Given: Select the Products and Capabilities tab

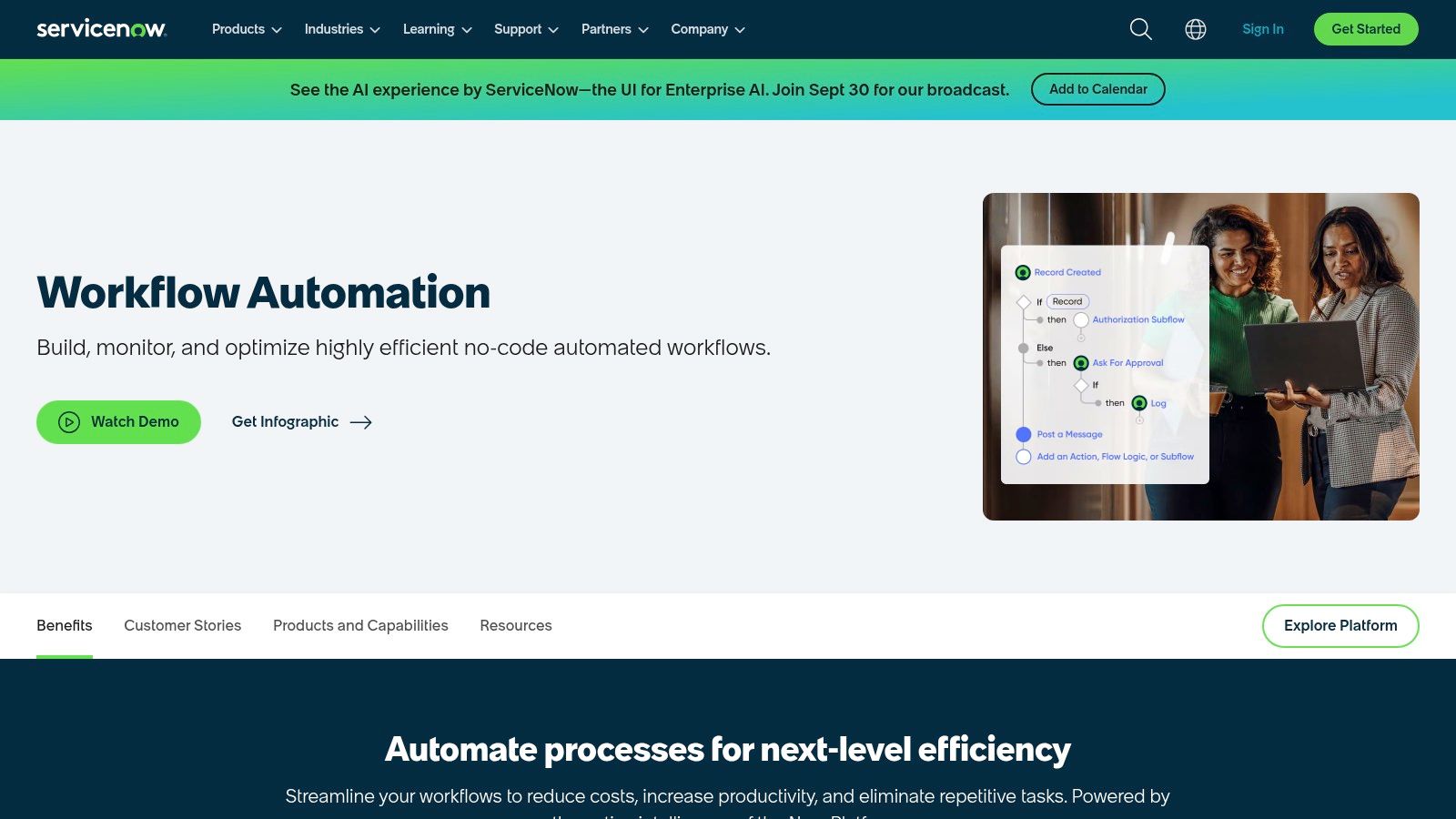Looking at the screenshot, I should [360, 625].
